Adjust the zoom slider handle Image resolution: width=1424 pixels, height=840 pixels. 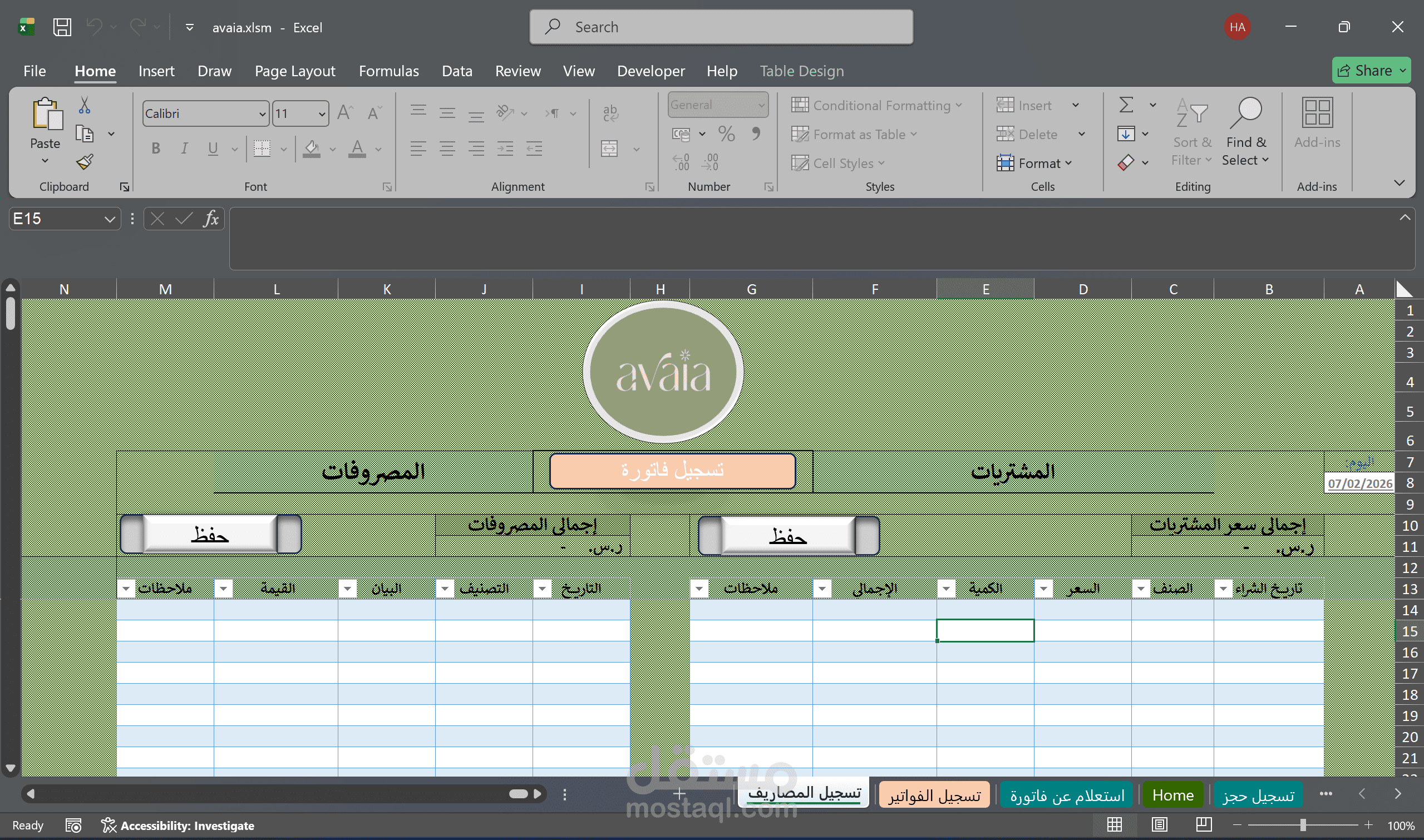[x=1303, y=826]
